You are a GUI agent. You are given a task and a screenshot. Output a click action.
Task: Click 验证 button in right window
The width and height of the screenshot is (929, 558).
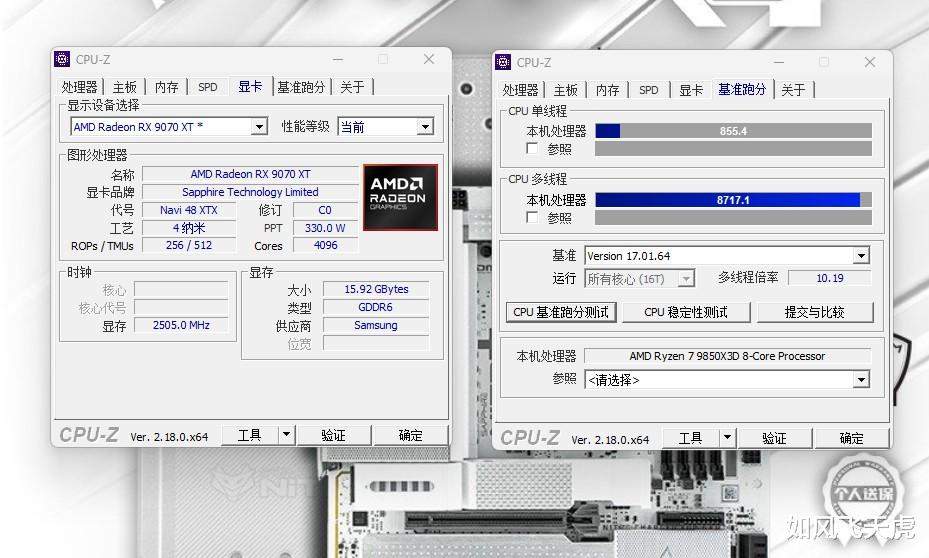pos(774,438)
